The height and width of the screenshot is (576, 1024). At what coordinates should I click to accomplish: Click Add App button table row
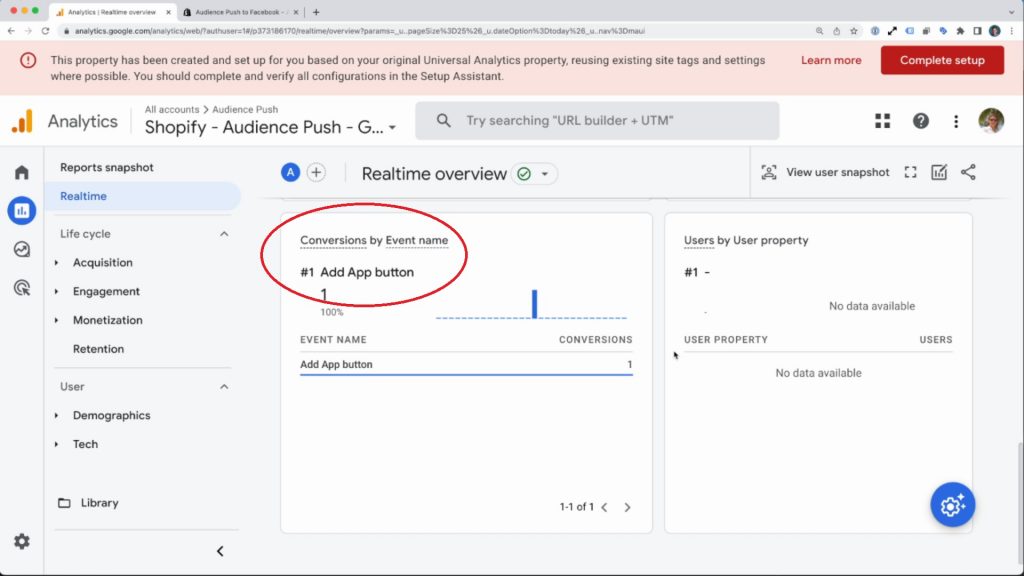[466, 364]
